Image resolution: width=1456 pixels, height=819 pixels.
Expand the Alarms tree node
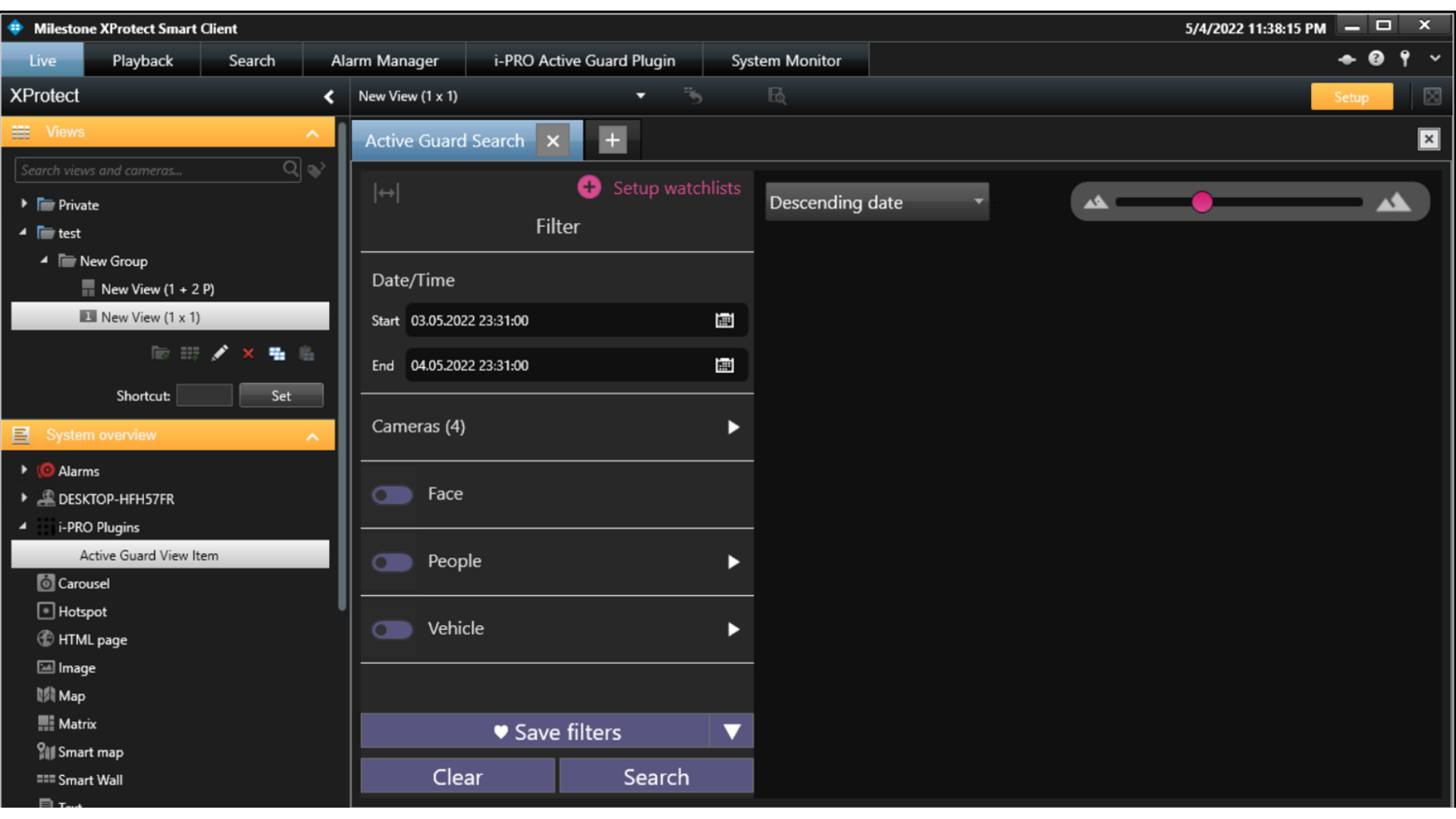pos(24,470)
